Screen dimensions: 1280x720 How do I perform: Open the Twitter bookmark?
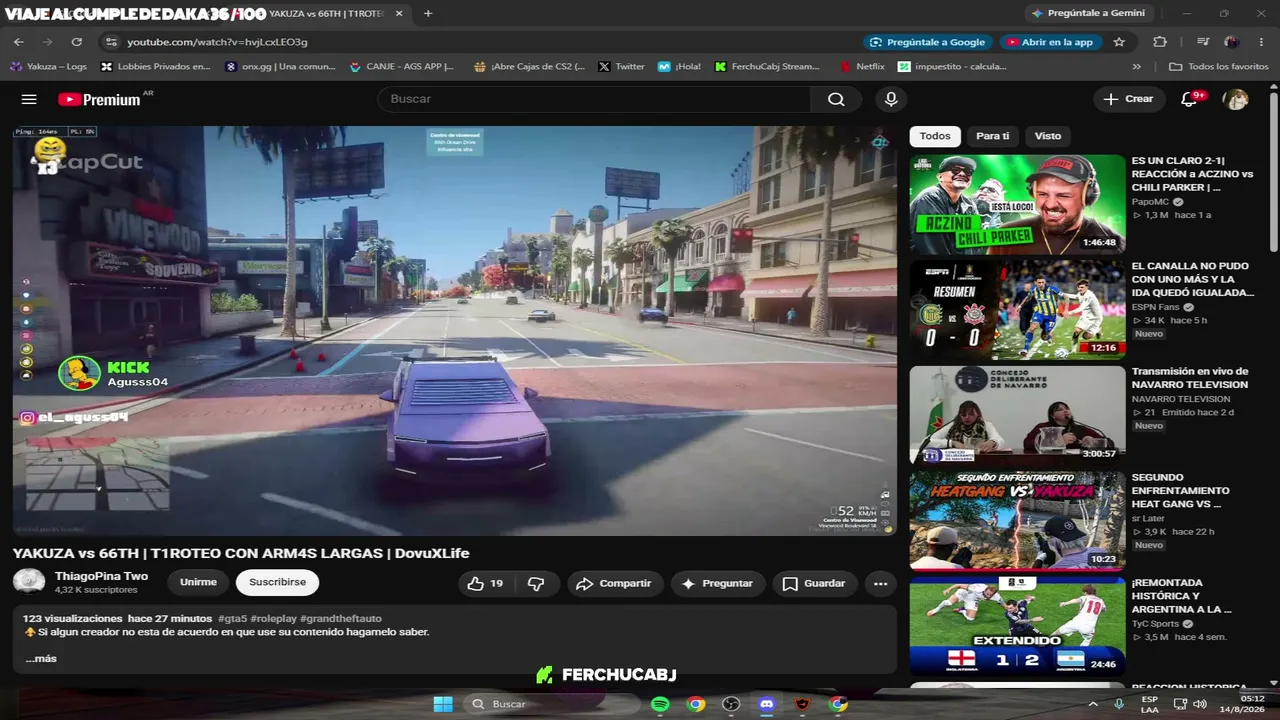point(622,67)
